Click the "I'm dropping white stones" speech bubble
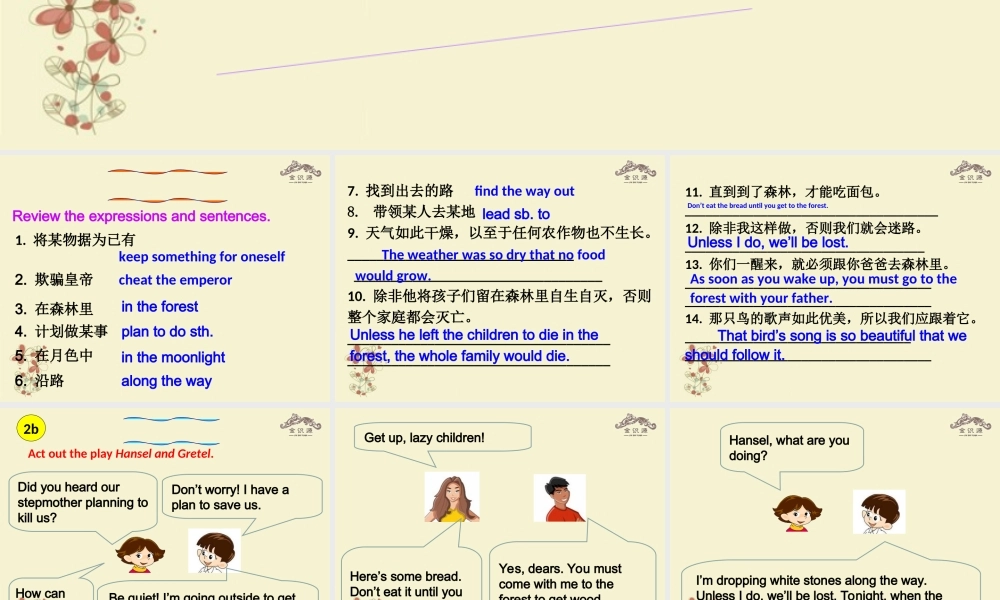Viewport: 1000px width, 600px height. (830, 585)
